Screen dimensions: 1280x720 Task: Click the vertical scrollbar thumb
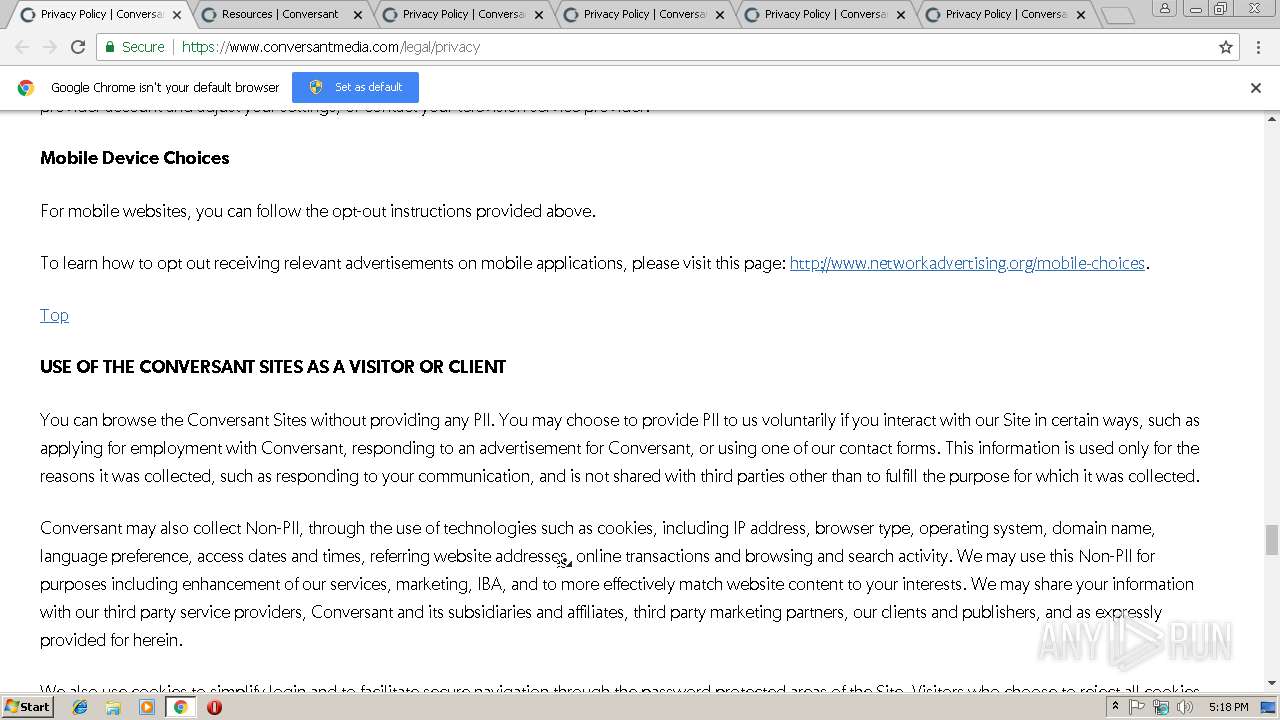(x=1271, y=540)
